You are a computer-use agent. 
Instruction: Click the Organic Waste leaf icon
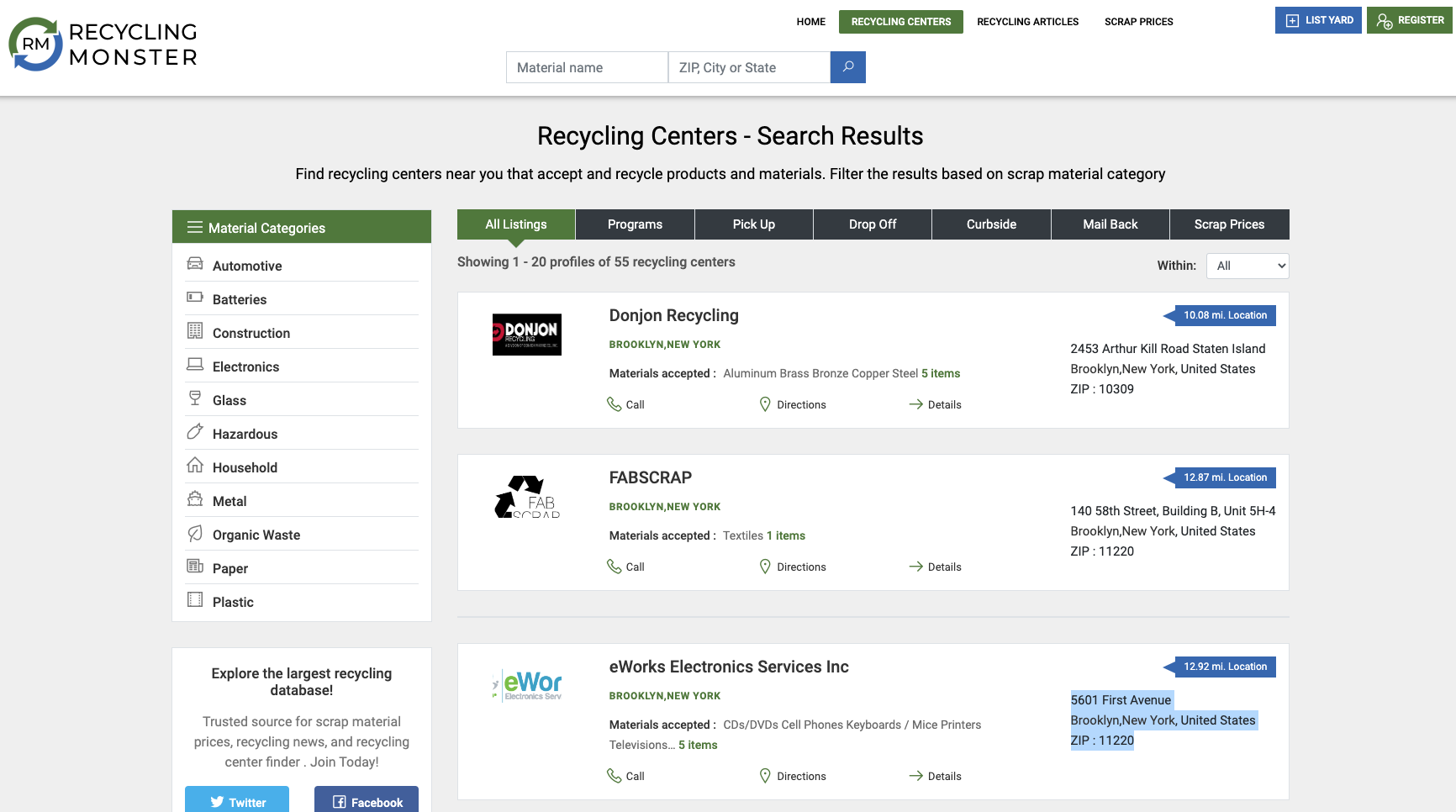(x=195, y=533)
